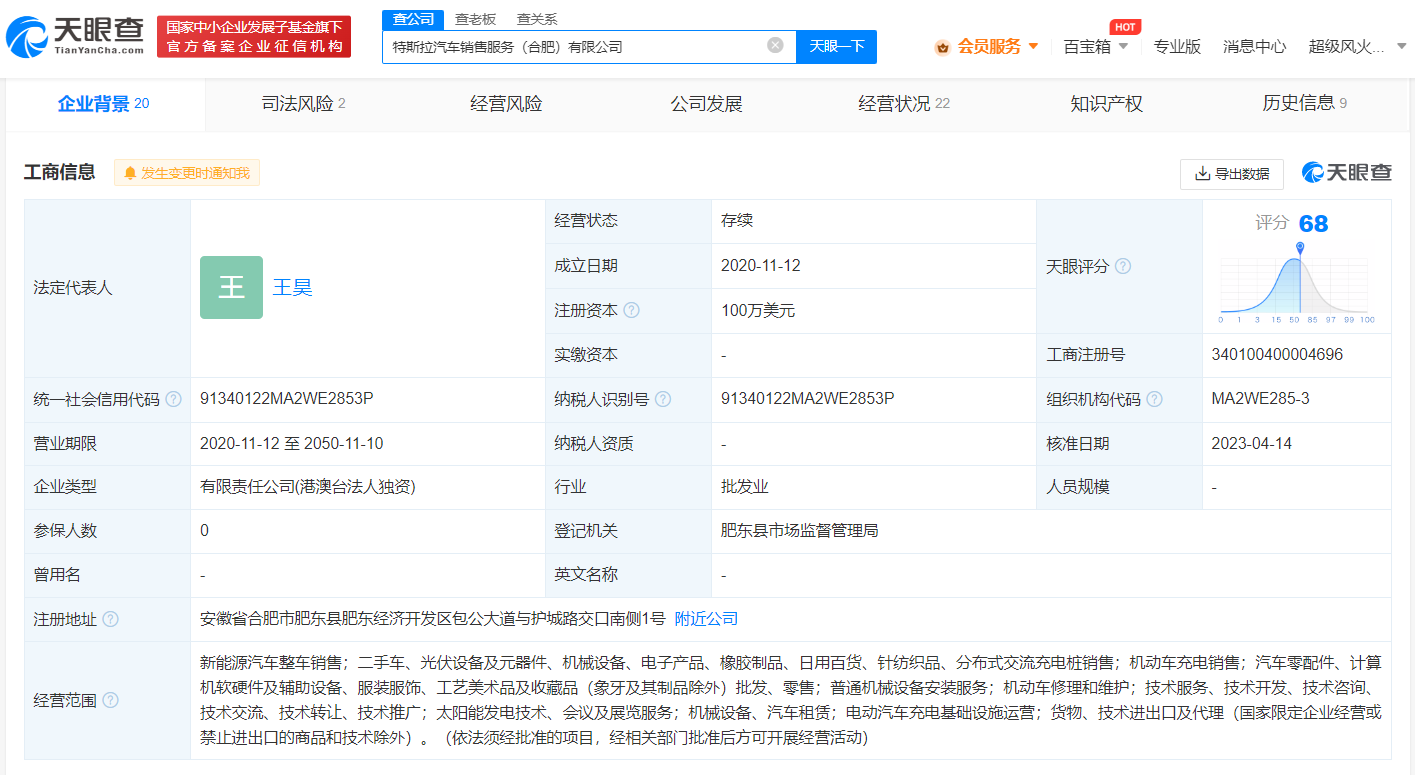Select the 查老板 search tab
The width and height of the screenshot is (1415, 775).
click(x=475, y=19)
